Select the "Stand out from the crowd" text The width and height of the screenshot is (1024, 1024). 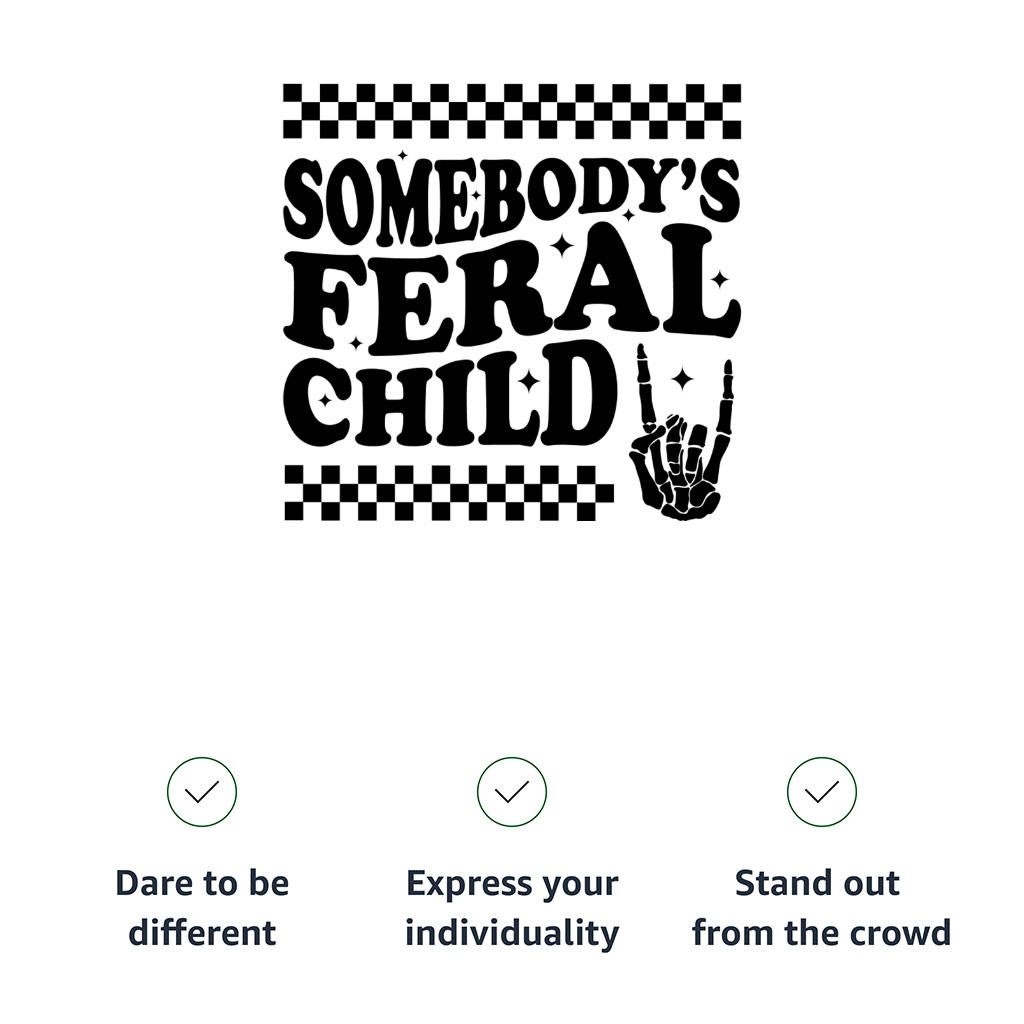821,908
